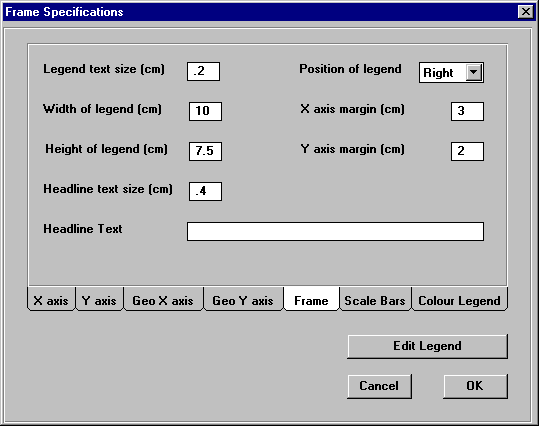Click the Y axis margin input

468,151
